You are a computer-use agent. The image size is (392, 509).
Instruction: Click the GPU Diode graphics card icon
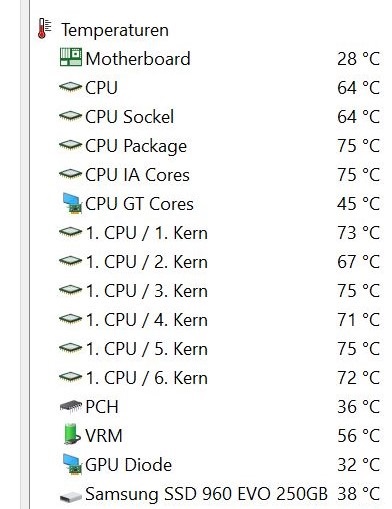coord(72,464)
